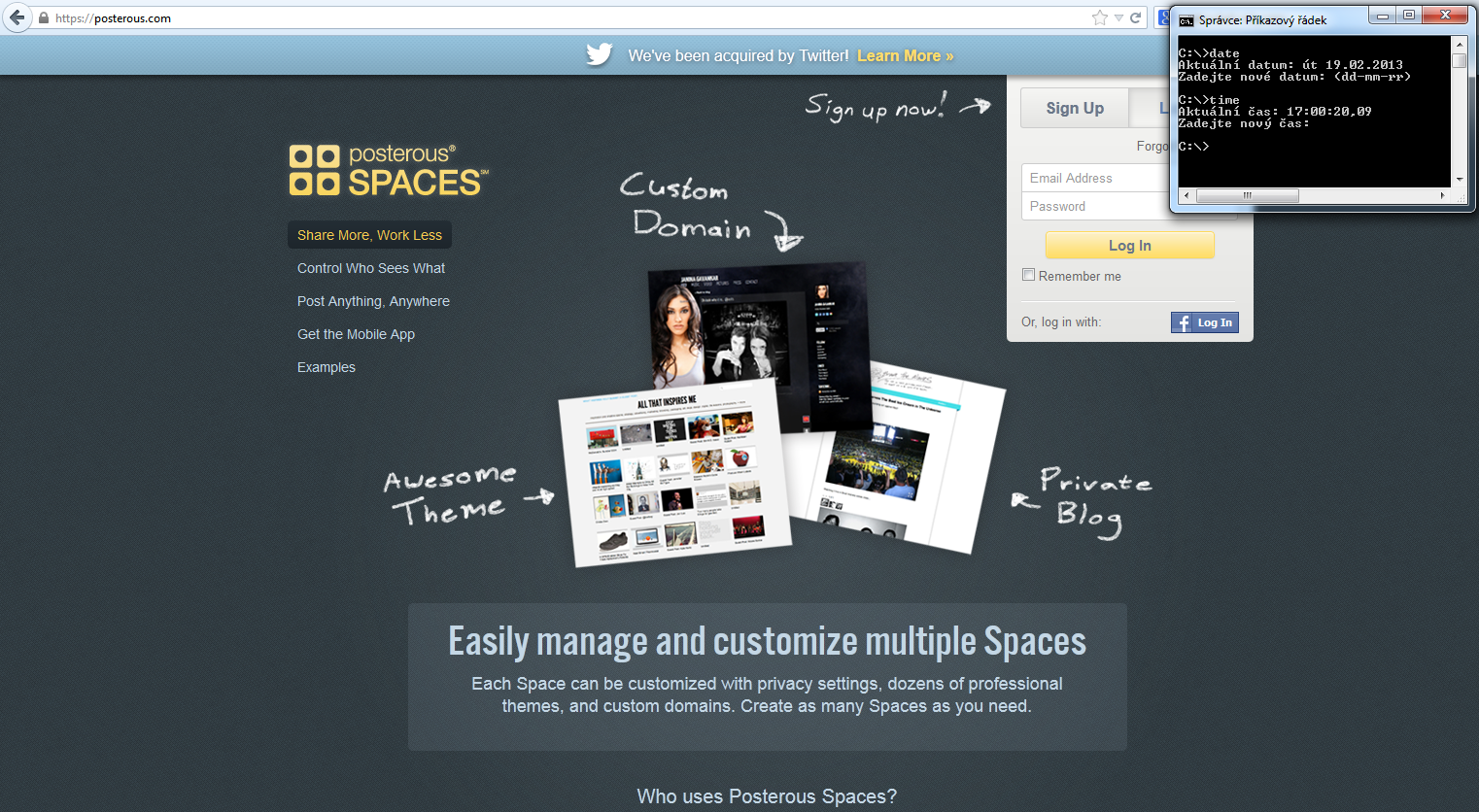Select 'Share More, Work Less' menu item
The height and width of the screenshot is (812, 1479).
coord(369,235)
